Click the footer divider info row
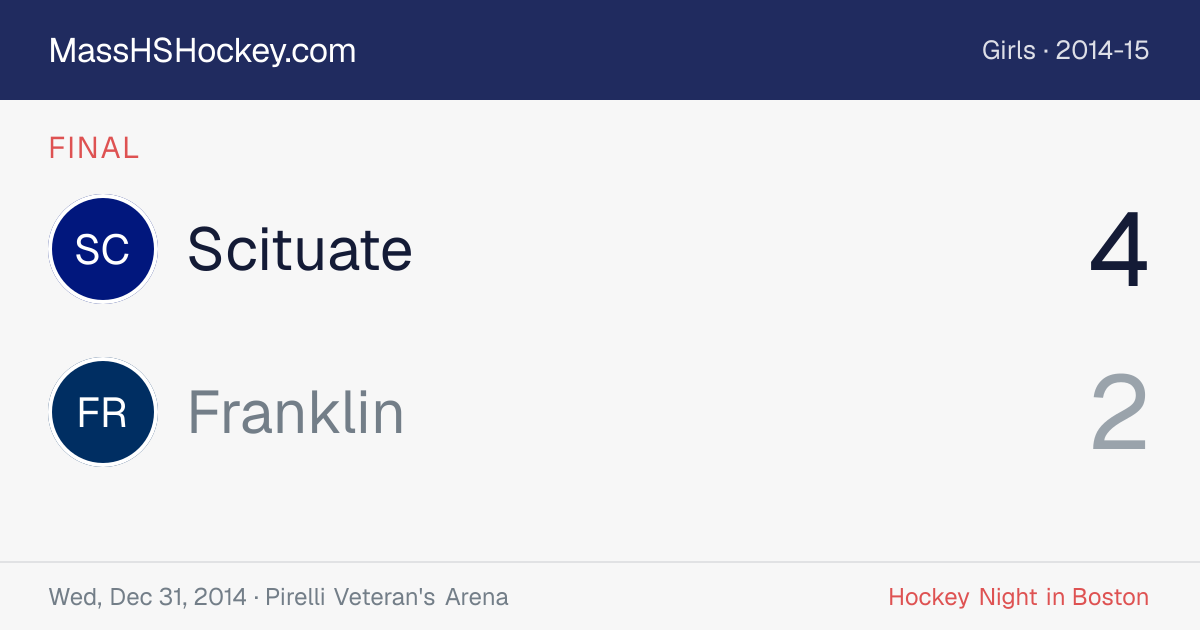The height and width of the screenshot is (630, 1200). 600,596
